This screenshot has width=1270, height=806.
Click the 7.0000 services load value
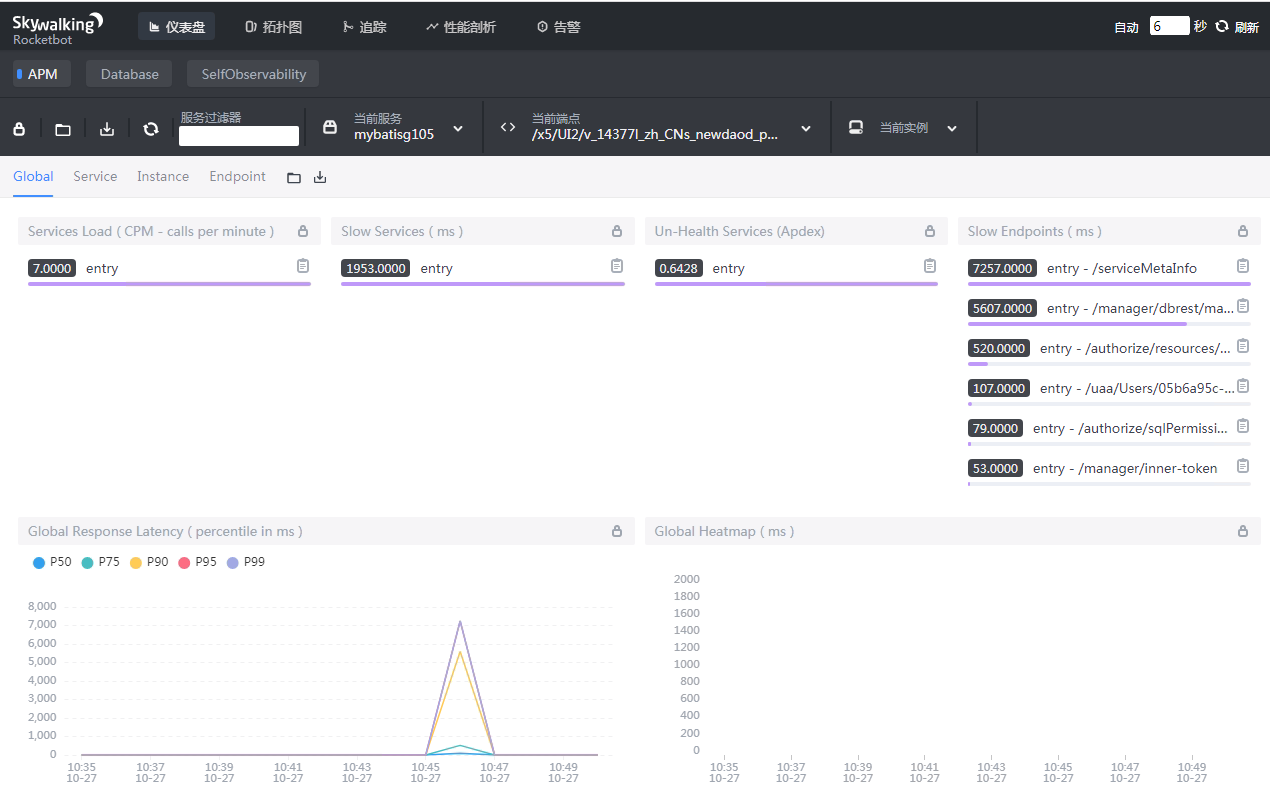pos(52,268)
